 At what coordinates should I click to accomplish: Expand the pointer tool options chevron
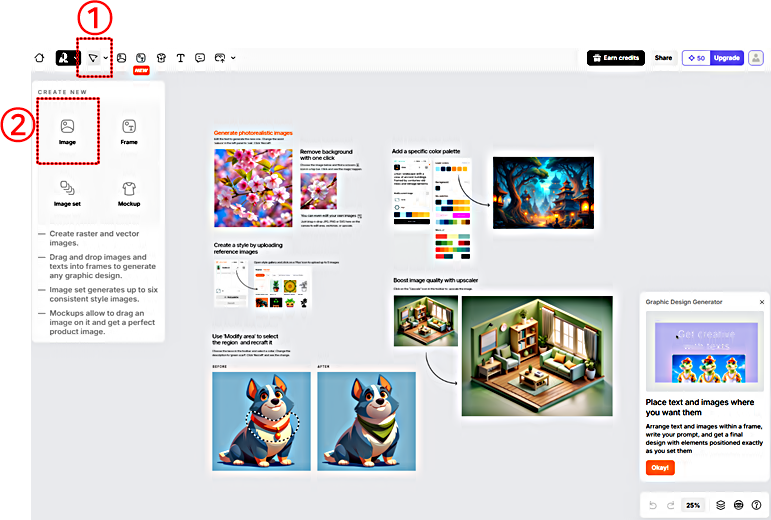(106, 58)
